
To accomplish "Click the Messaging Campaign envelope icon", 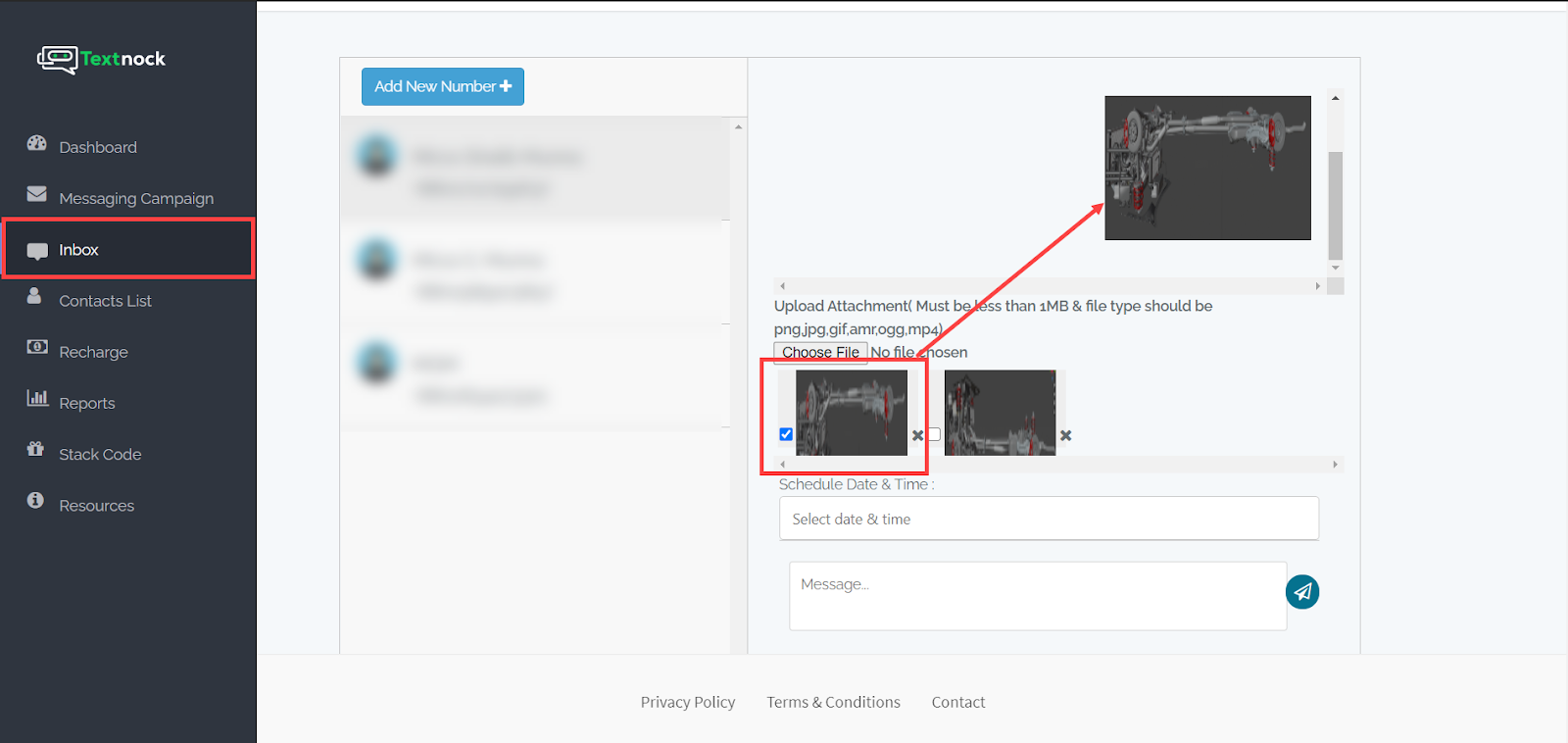I will 37,194.
